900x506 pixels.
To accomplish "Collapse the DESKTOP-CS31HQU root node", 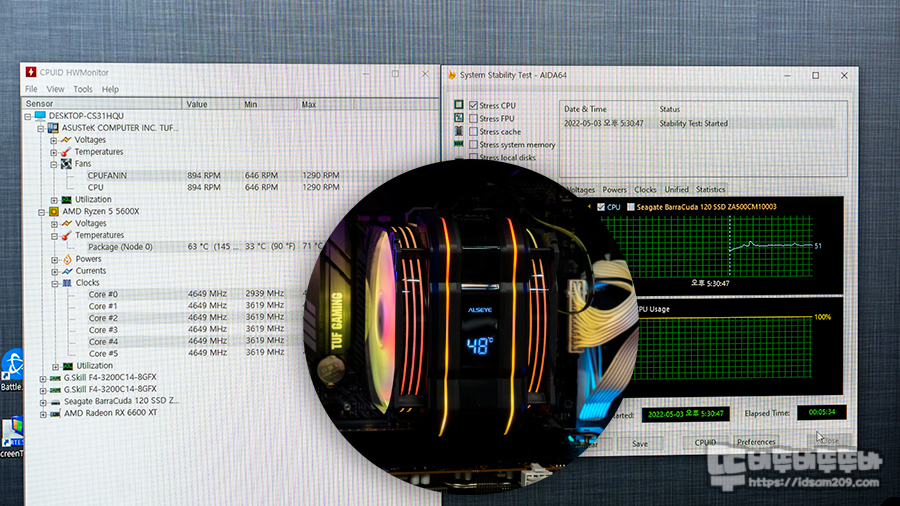I will (x=28, y=116).
